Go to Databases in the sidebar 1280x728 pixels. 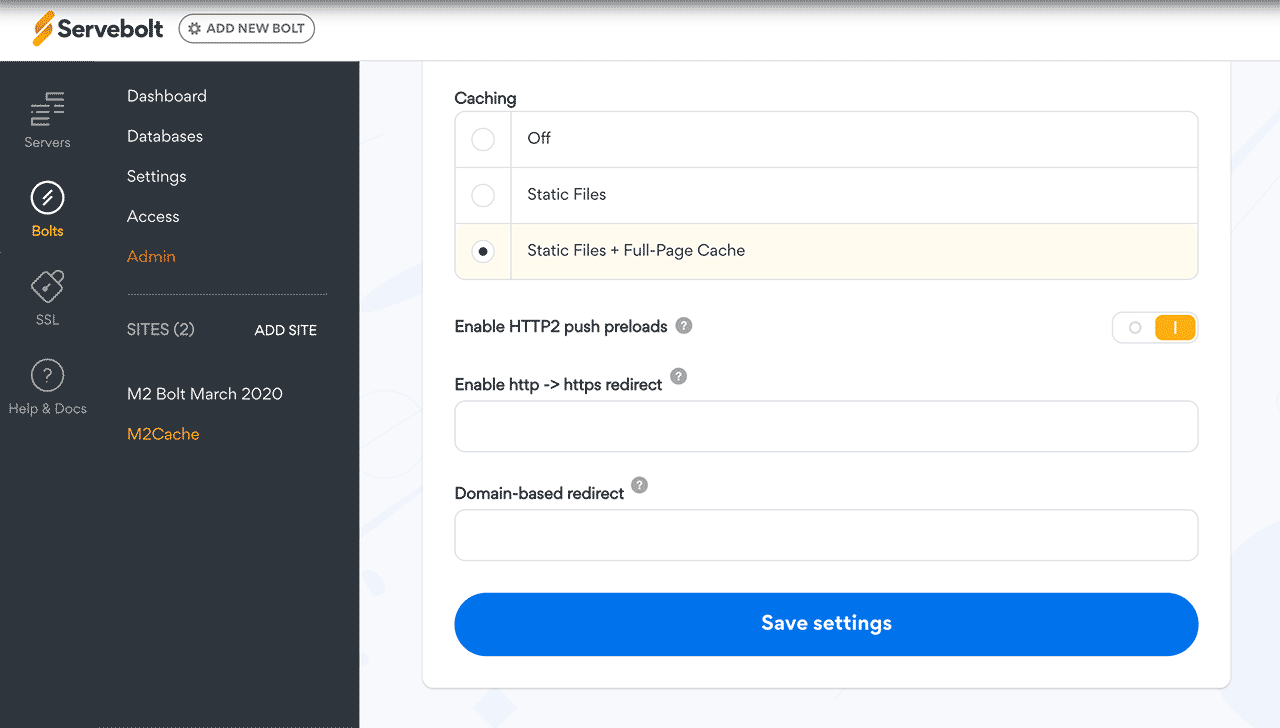[165, 136]
